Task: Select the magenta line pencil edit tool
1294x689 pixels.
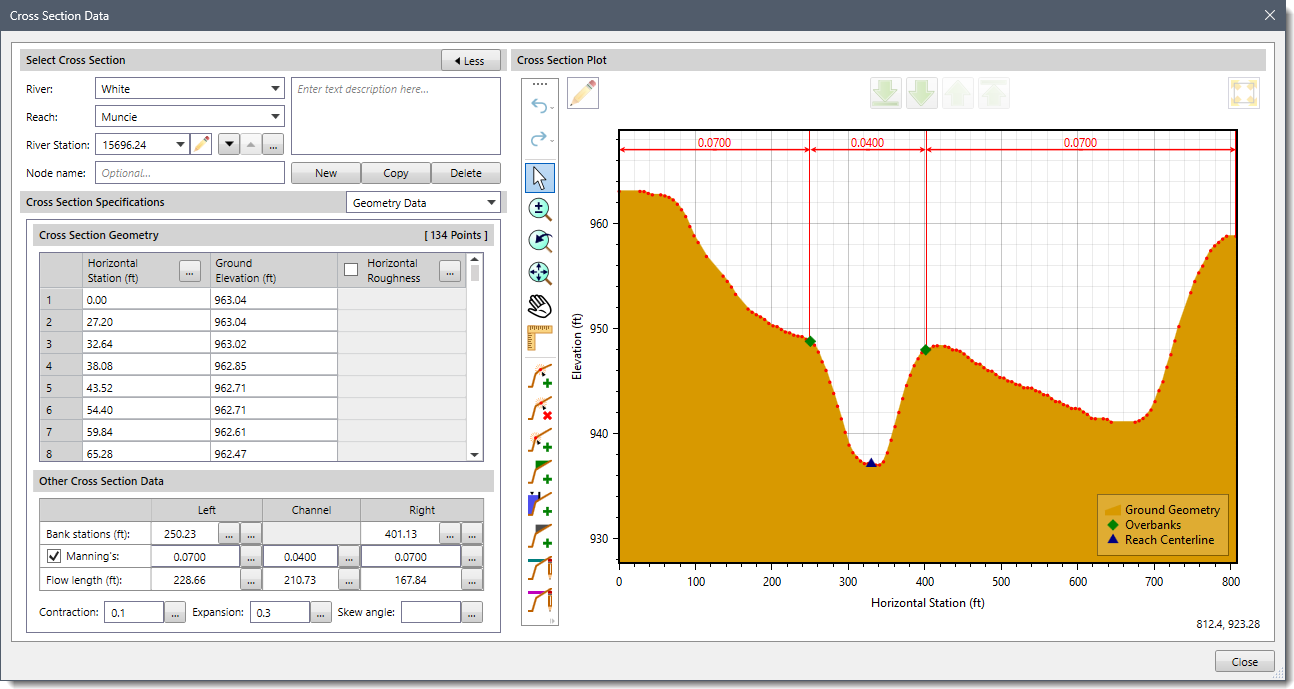Action: (540, 600)
